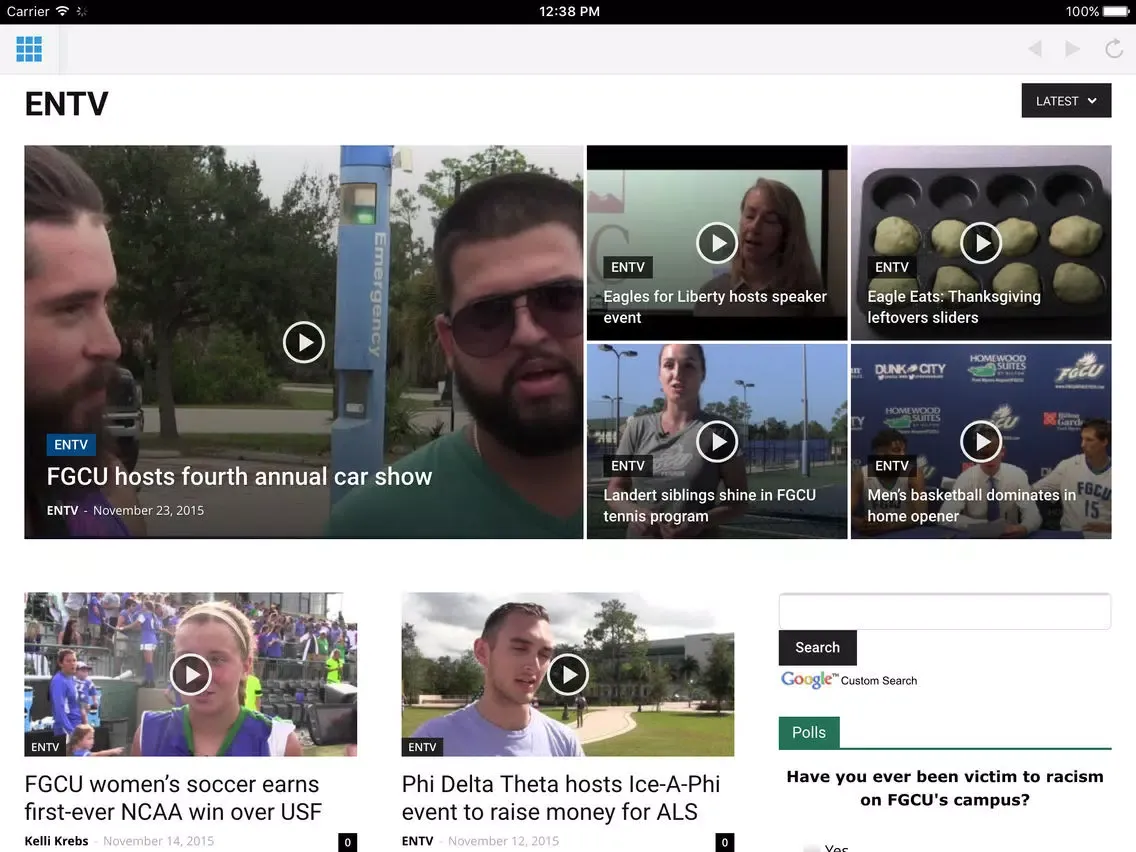Go forward with the right arrow

pos(1073,49)
